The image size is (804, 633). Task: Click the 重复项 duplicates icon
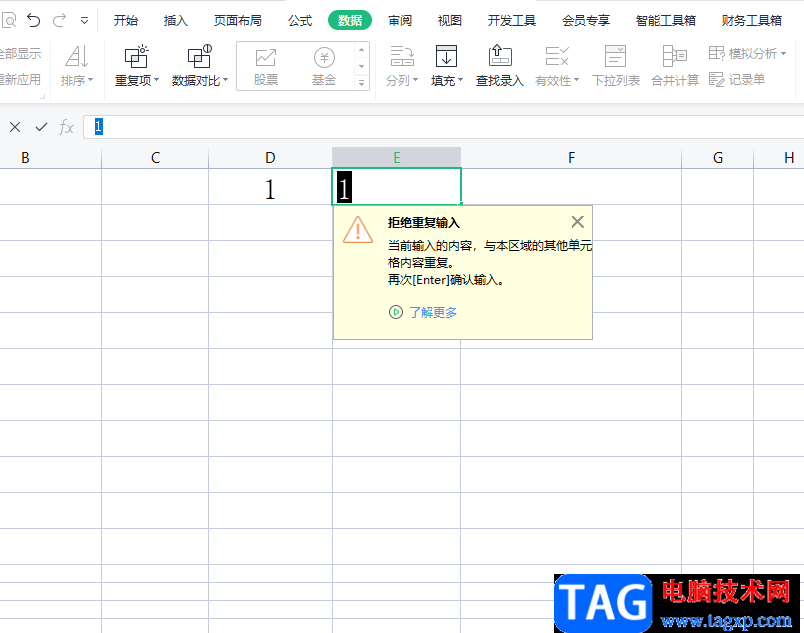[136, 56]
